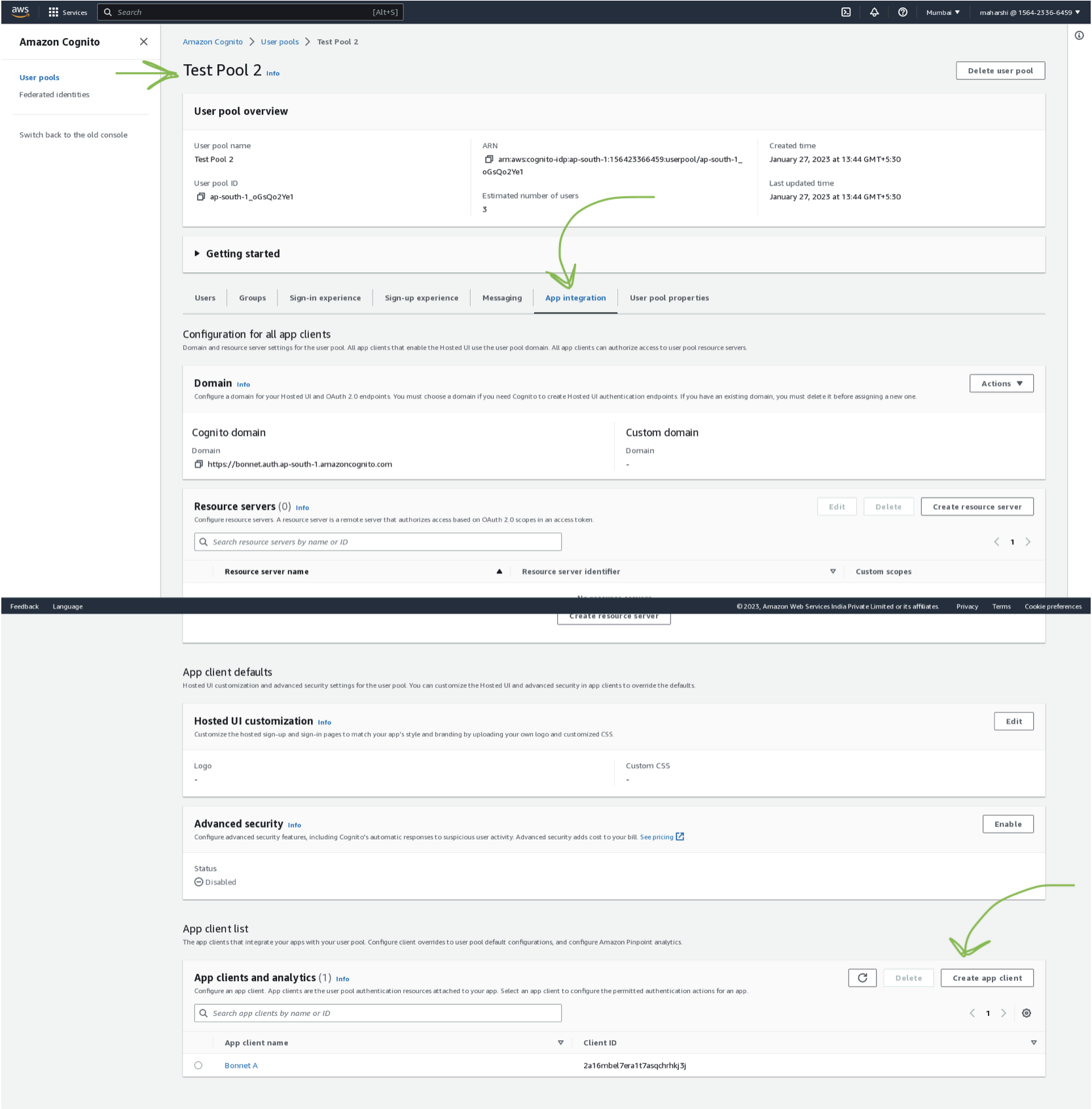
Task: Open the notifications bell
Action: click(x=874, y=12)
